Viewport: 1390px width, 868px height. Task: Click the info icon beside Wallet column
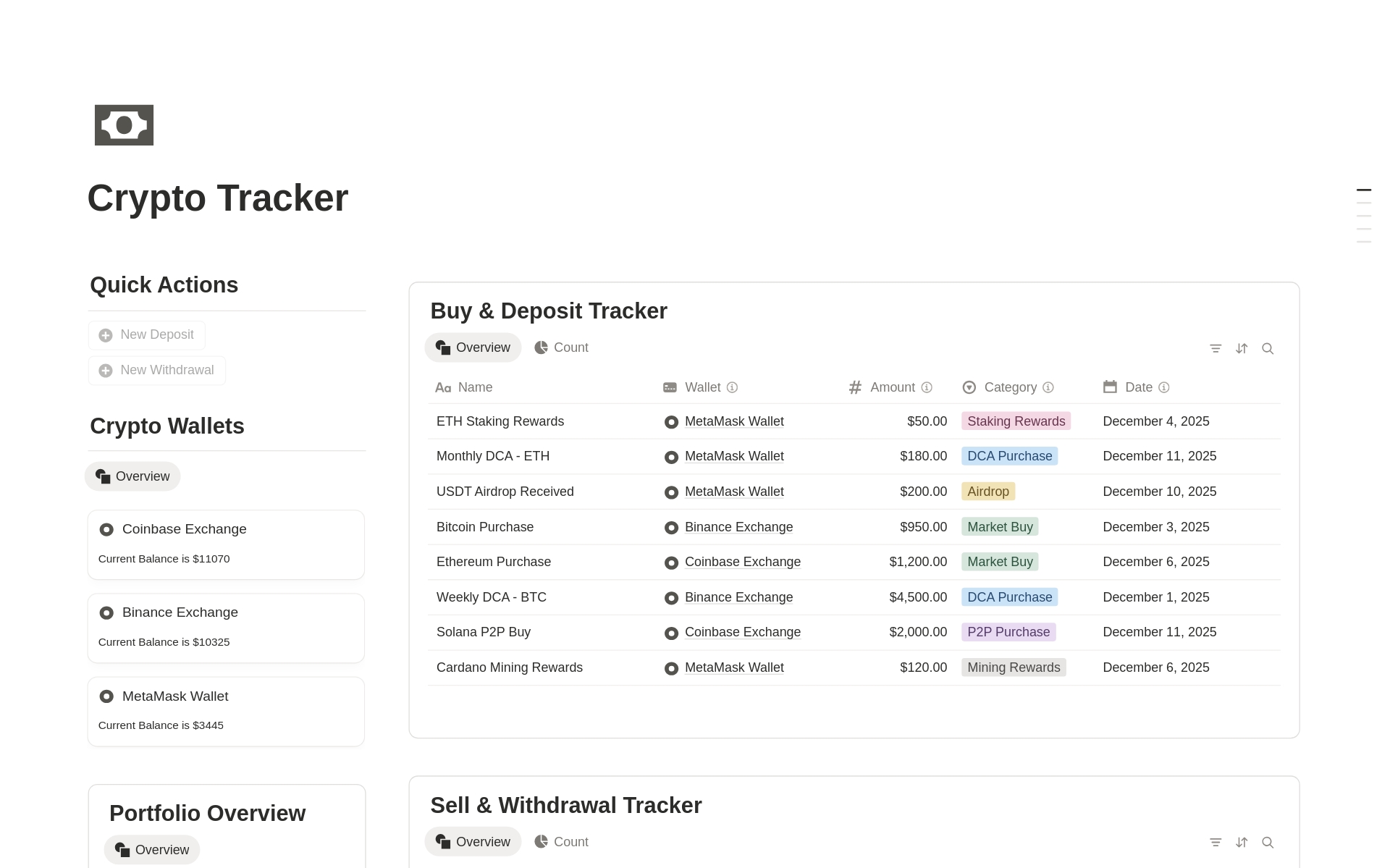(733, 387)
